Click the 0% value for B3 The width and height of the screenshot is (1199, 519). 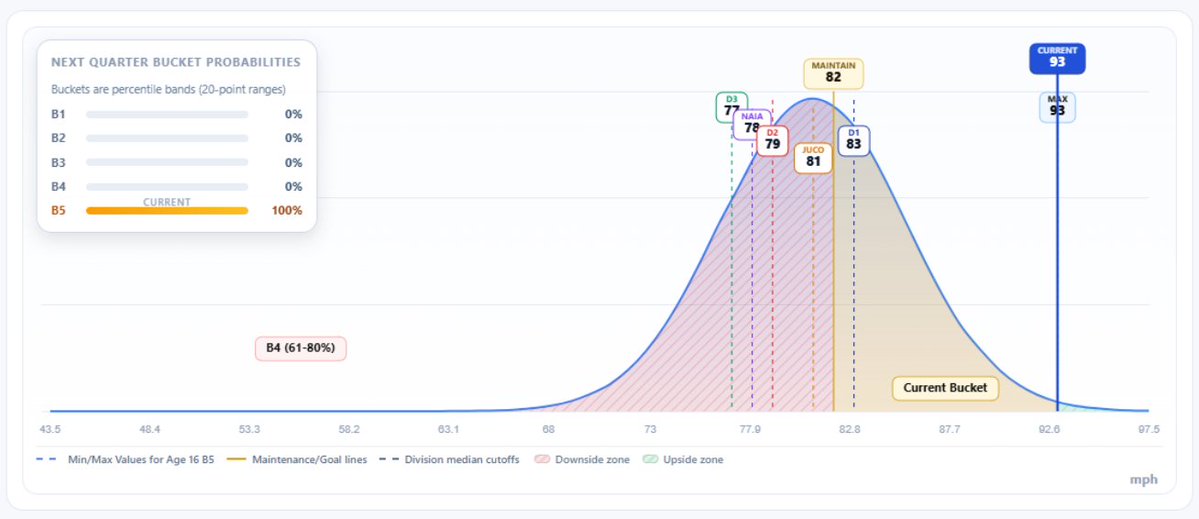tap(293, 163)
